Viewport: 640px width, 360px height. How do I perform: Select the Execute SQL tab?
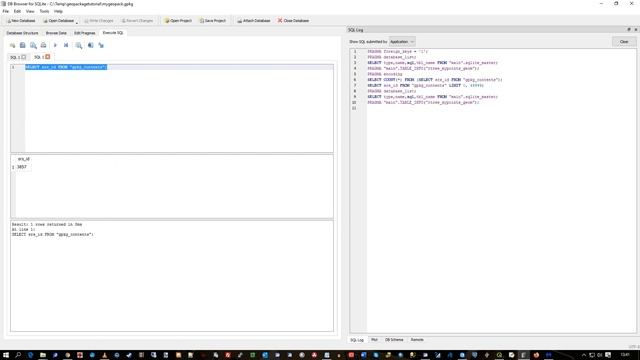pos(113,33)
